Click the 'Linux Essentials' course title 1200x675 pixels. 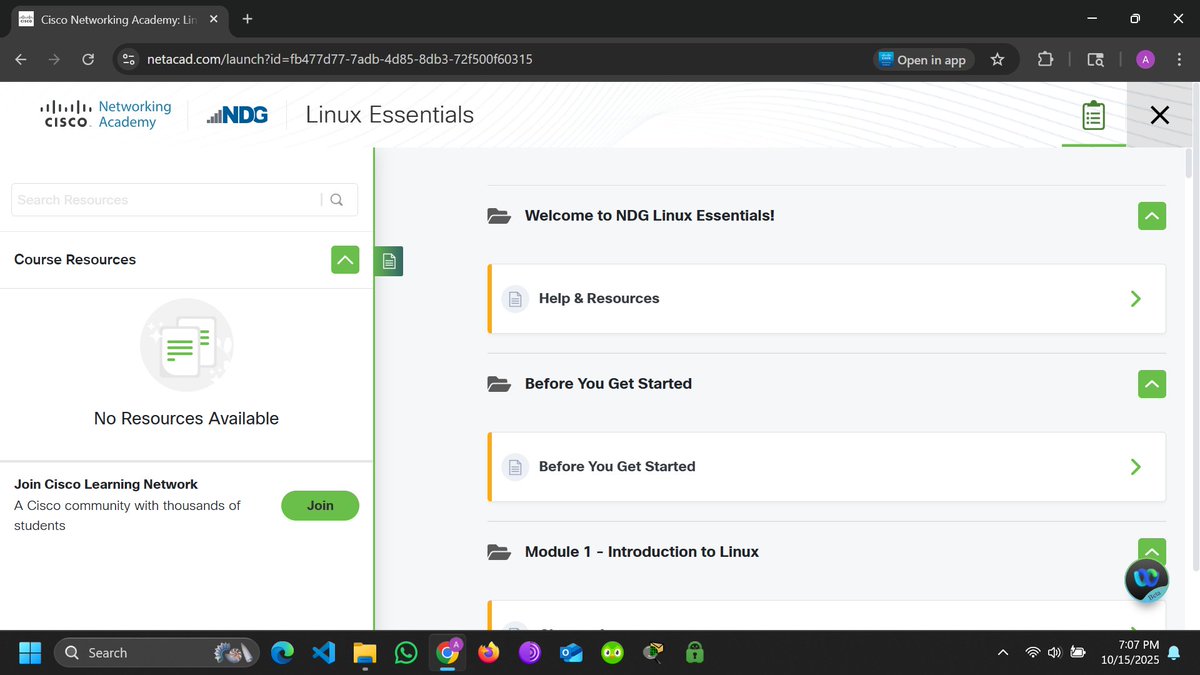tap(390, 115)
